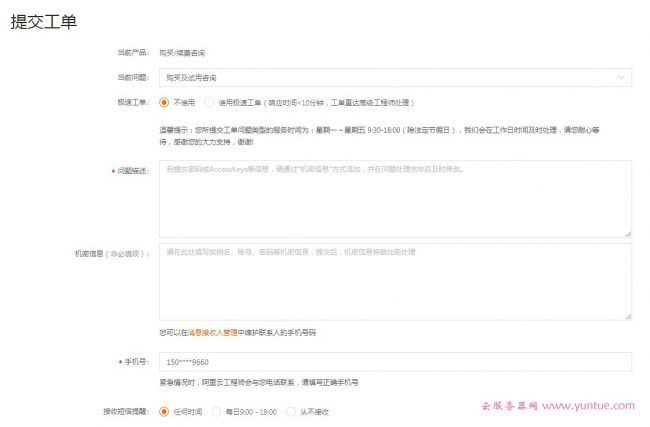Select the 从不接收 radio option

click(x=291, y=411)
